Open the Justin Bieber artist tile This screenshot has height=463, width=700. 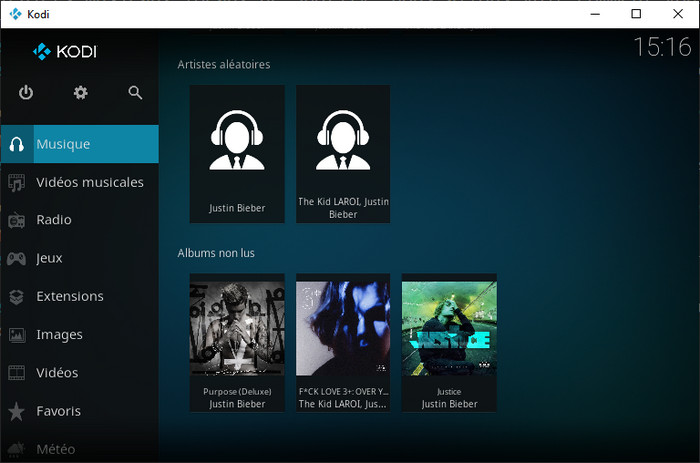tap(237, 154)
